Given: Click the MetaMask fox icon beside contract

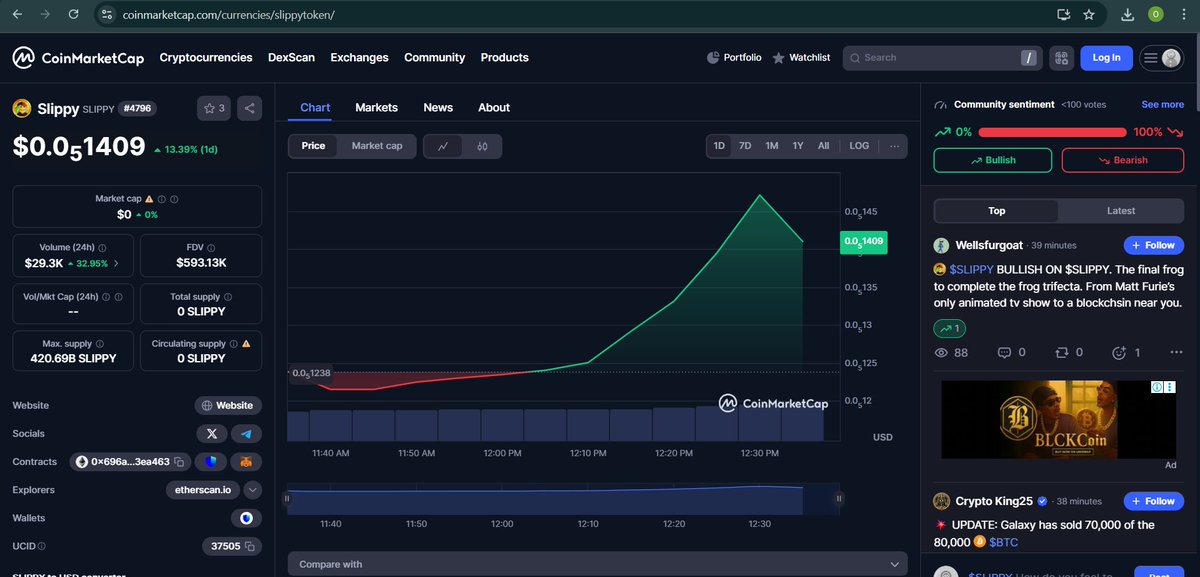Looking at the screenshot, I should click(246, 462).
